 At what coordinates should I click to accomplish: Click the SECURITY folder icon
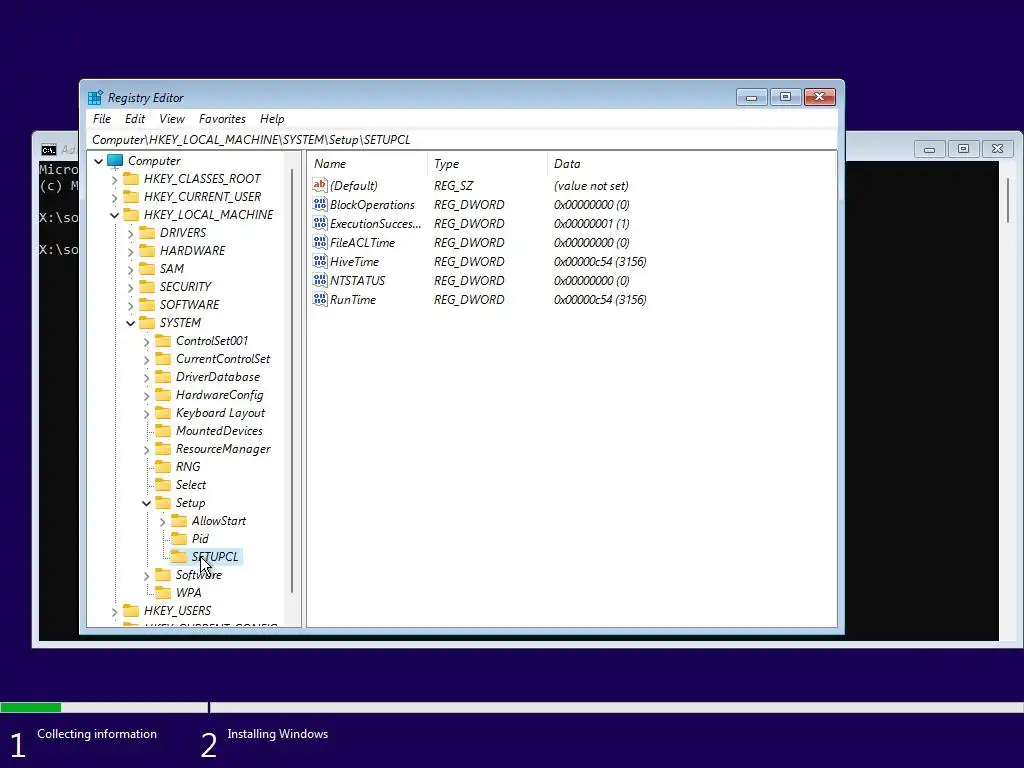coord(147,287)
